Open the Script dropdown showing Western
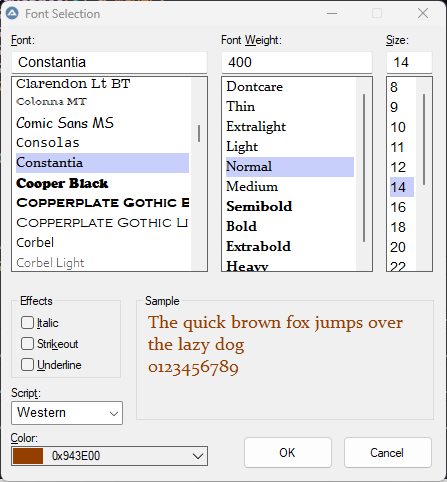The height and width of the screenshot is (482, 447). pos(67,413)
